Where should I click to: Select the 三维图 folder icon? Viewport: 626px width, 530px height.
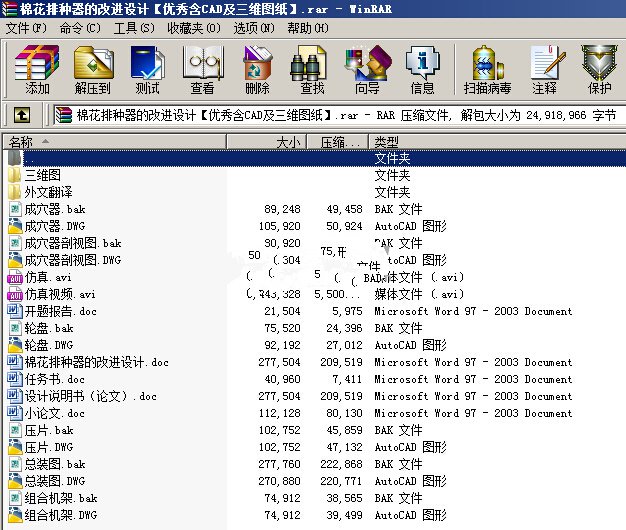pos(14,175)
